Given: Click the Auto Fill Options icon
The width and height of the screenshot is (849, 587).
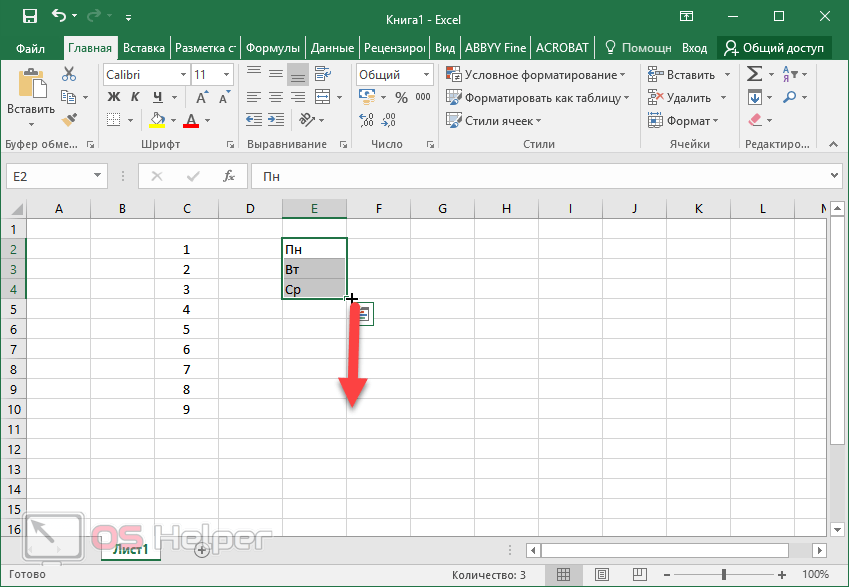Looking at the screenshot, I should [364, 314].
